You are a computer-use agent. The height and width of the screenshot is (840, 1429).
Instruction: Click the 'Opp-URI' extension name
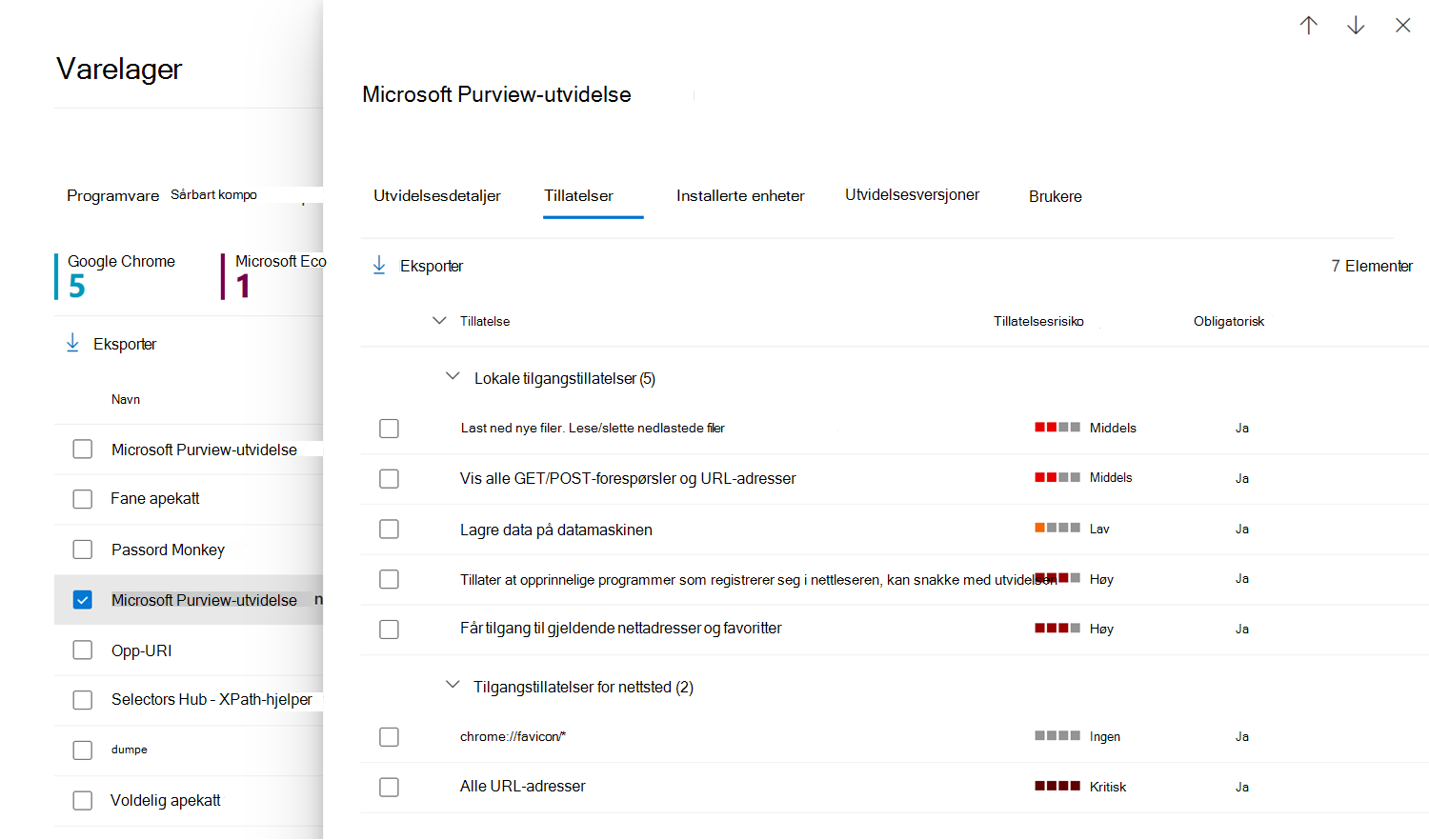(142, 650)
